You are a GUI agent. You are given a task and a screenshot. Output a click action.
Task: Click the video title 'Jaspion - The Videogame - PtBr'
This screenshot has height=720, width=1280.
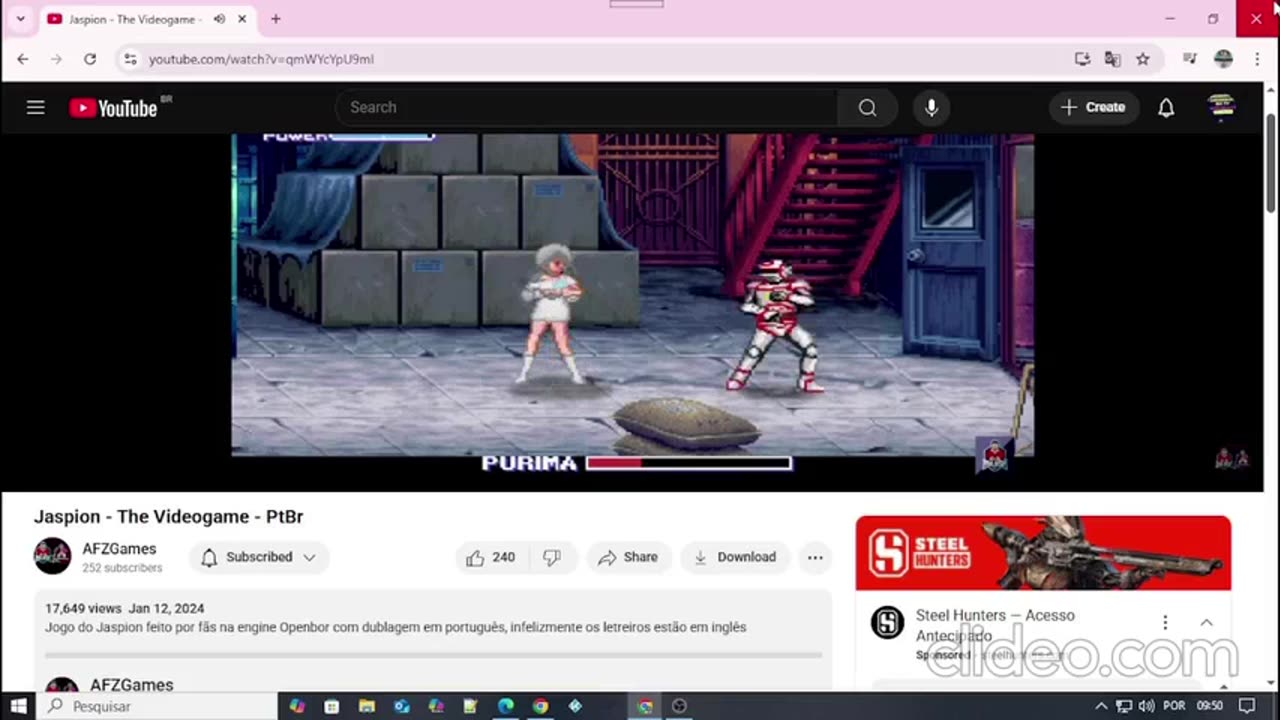(168, 517)
